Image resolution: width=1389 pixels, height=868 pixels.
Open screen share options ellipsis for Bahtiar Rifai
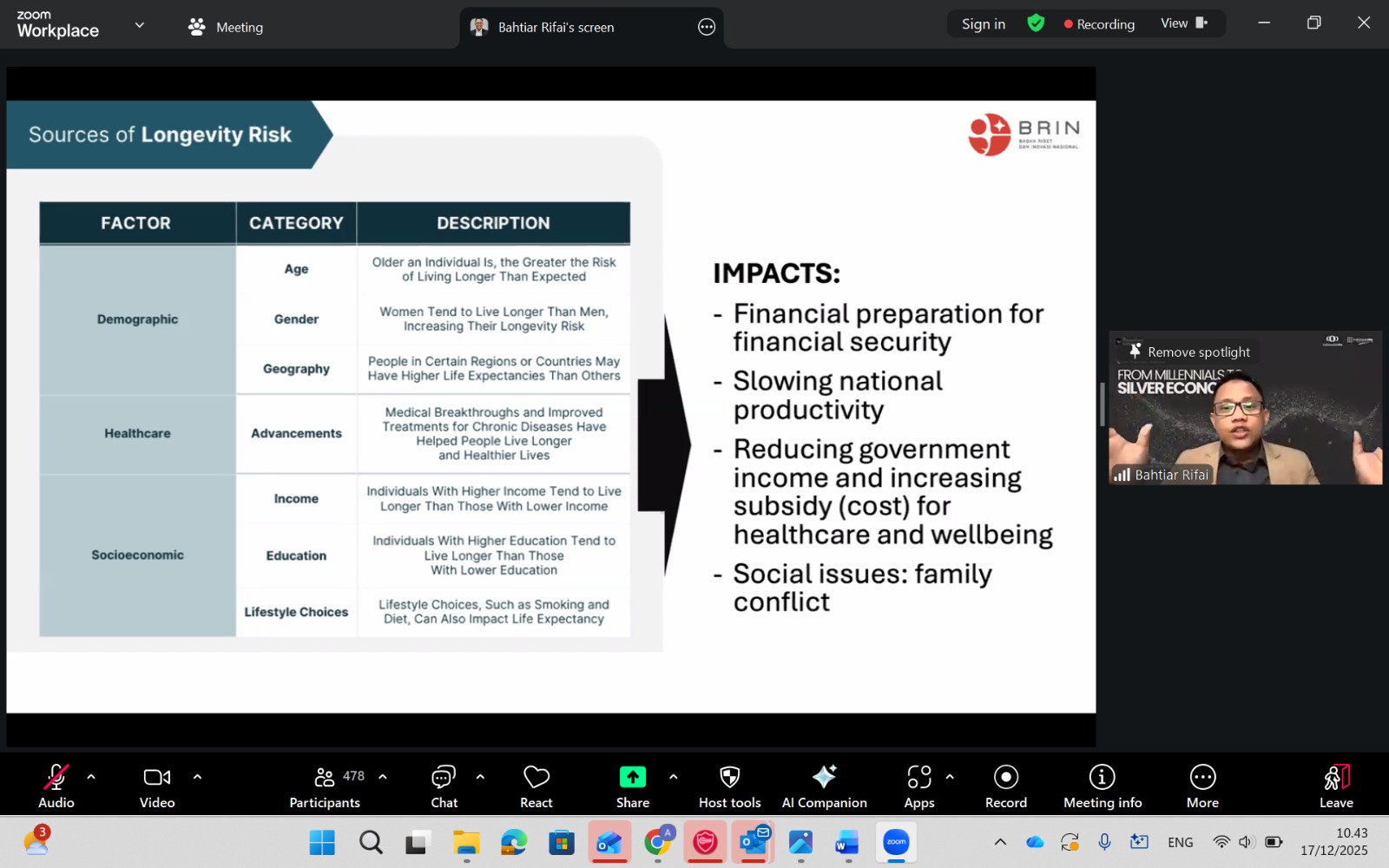(x=707, y=27)
